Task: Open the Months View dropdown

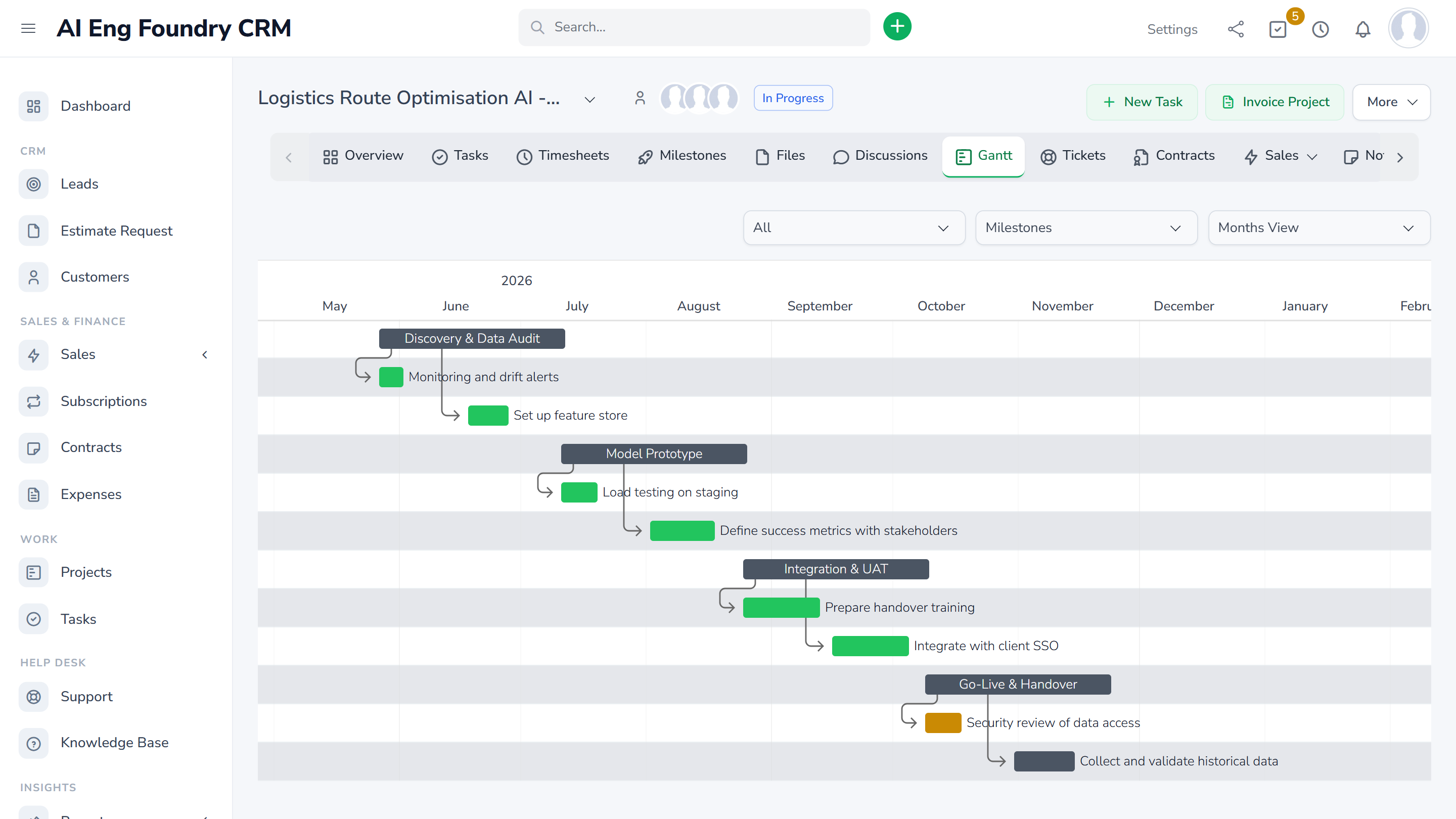Action: pyautogui.click(x=1318, y=228)
